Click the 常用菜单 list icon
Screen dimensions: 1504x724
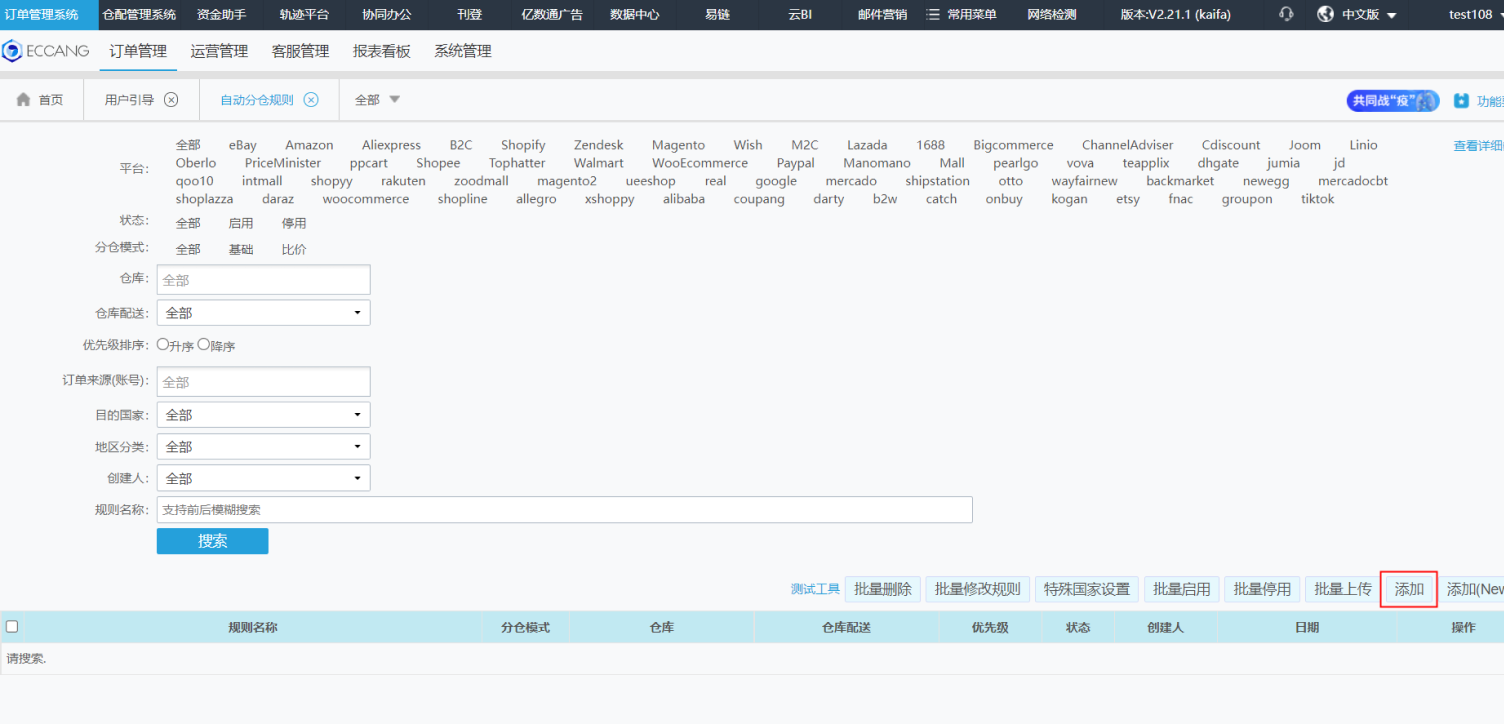(933, 14)
